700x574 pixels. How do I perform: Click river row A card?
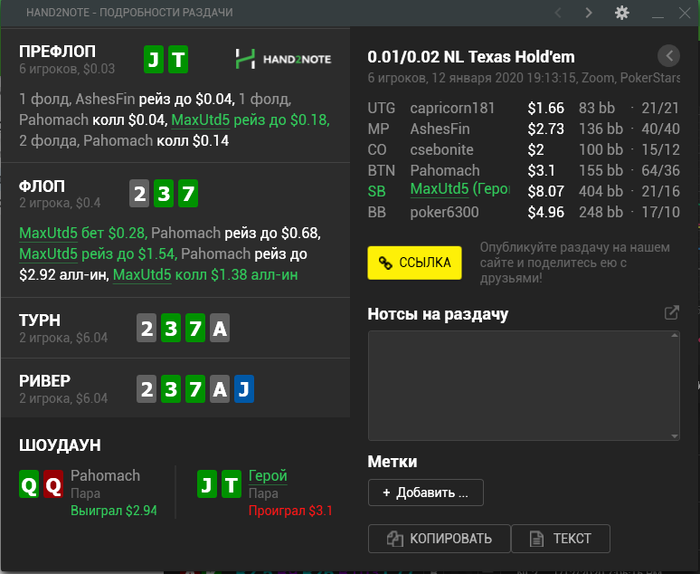click(x=220, y=389)
